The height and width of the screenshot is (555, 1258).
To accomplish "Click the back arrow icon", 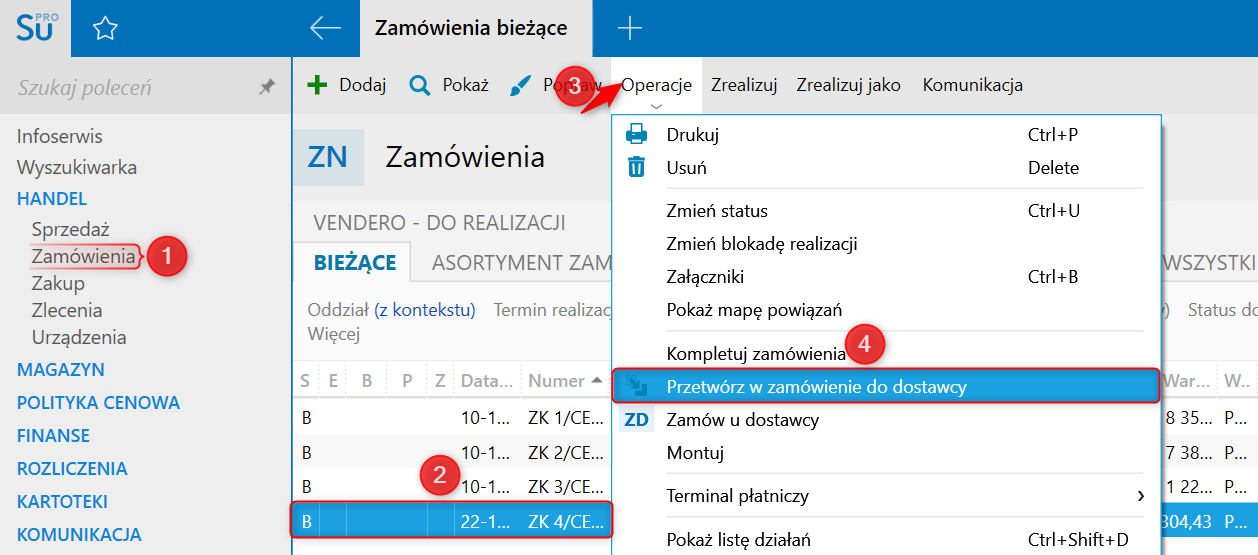I will coord(326,28).
